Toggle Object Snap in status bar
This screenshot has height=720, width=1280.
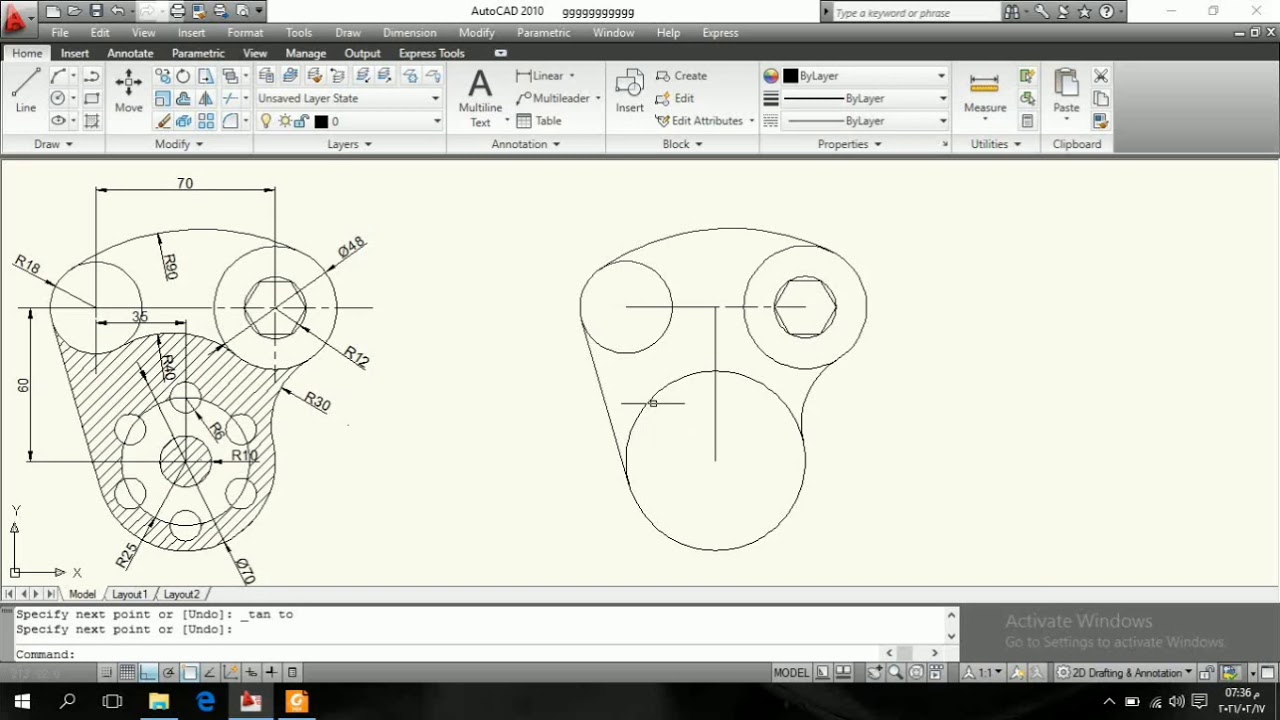(189, 672)
